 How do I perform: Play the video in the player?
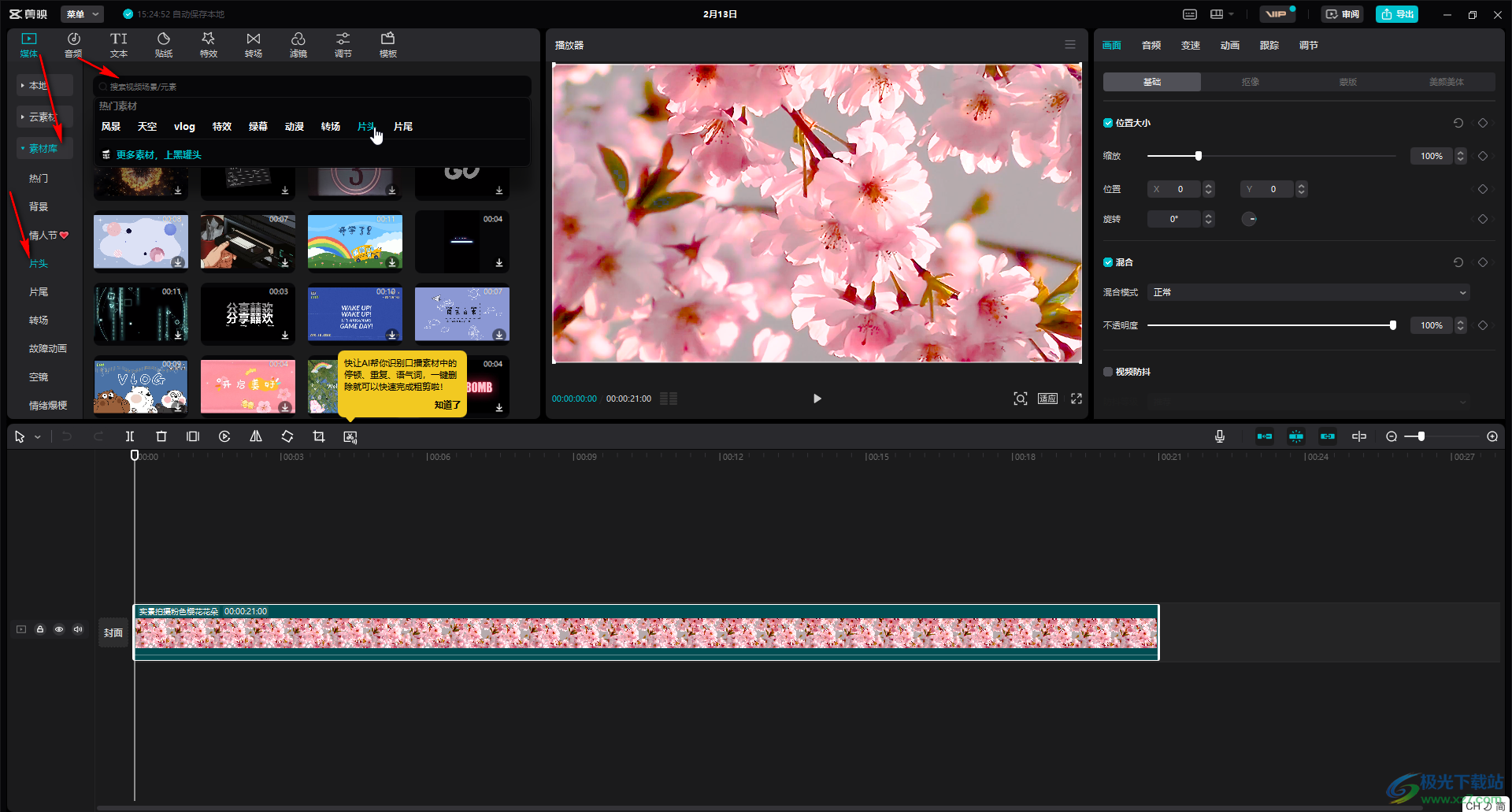pos(817,399)
